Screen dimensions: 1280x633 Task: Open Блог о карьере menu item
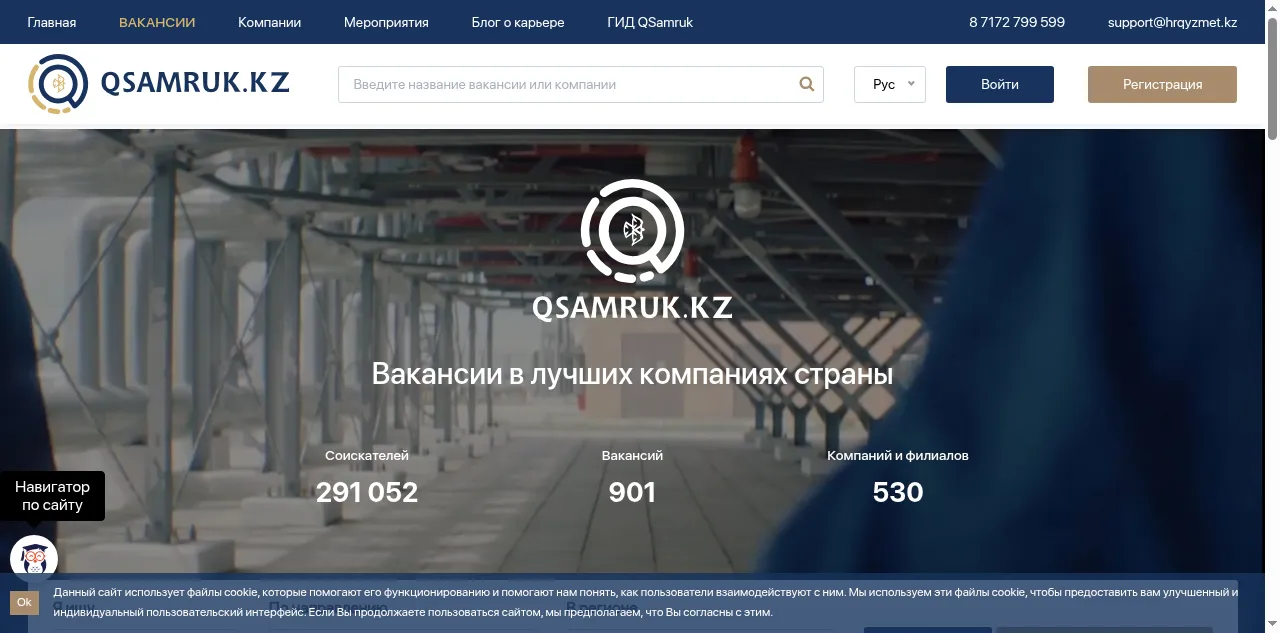click(x=518, y=22)
